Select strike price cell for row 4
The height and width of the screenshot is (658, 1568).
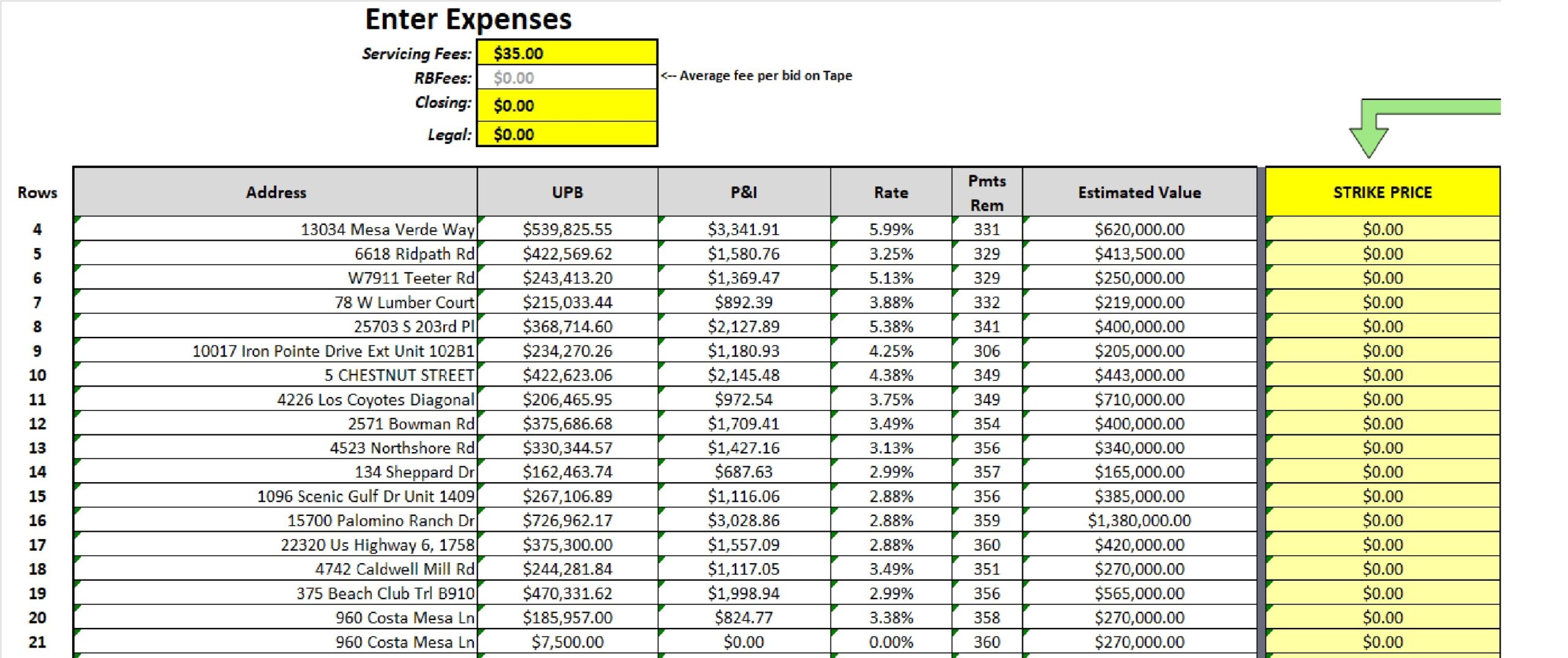tap(1382, 229)
